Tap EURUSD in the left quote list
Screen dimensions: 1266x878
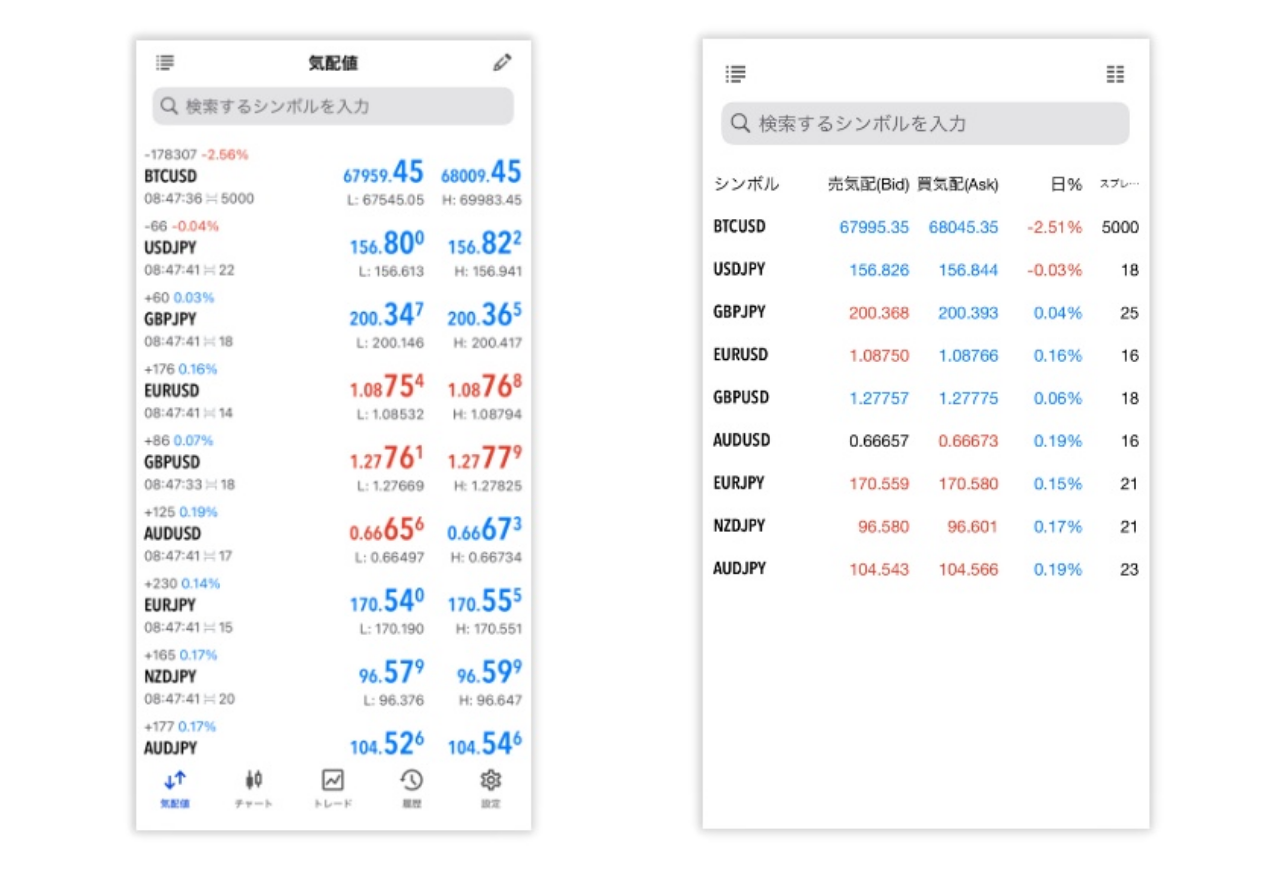[x=333, y=391]
